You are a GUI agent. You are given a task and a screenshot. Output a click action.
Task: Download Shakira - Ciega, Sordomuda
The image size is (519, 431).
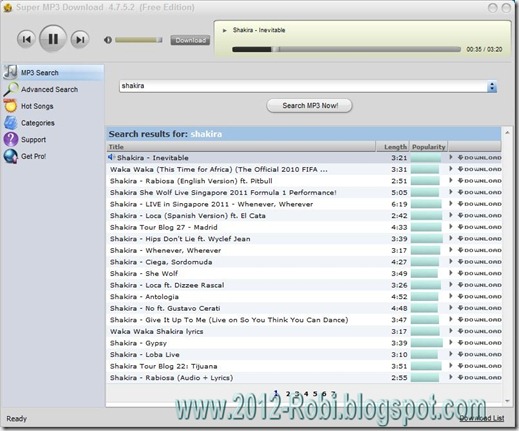pos(479,262)
